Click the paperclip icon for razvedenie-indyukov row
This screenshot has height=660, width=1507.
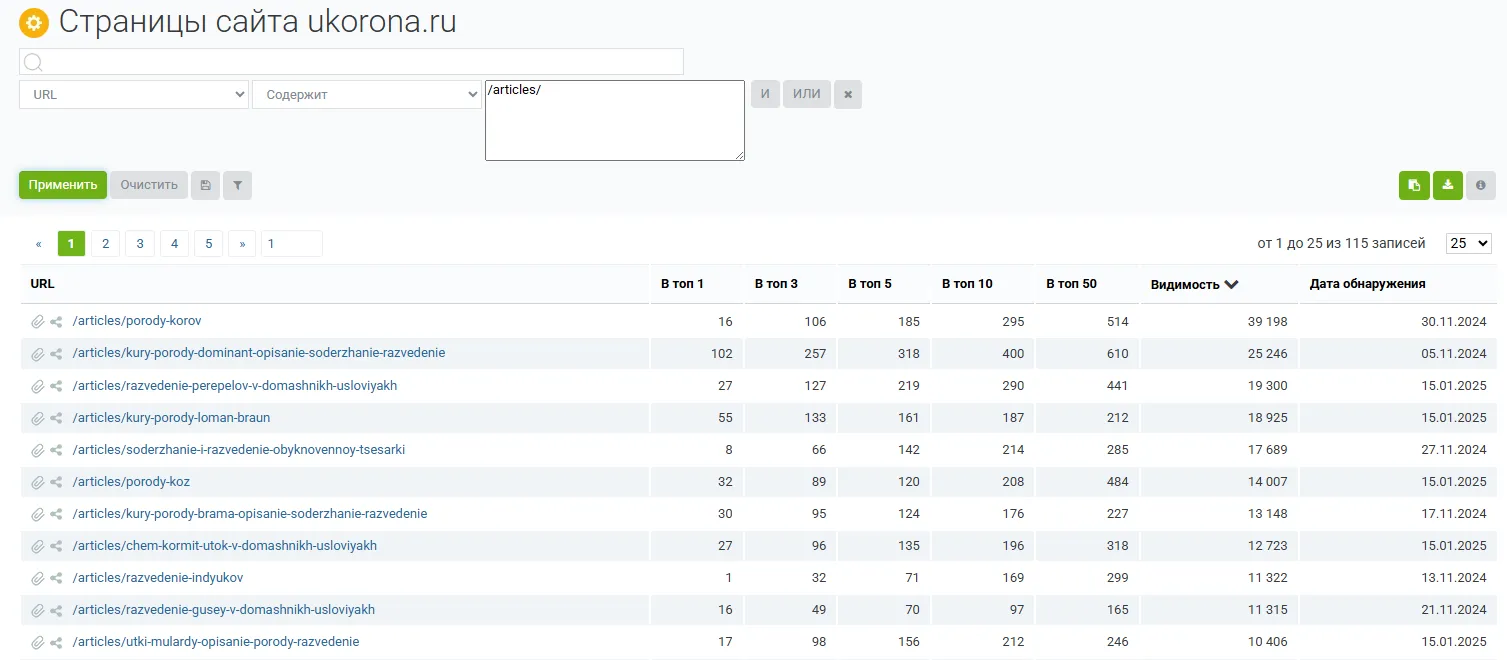pos(38,578)
